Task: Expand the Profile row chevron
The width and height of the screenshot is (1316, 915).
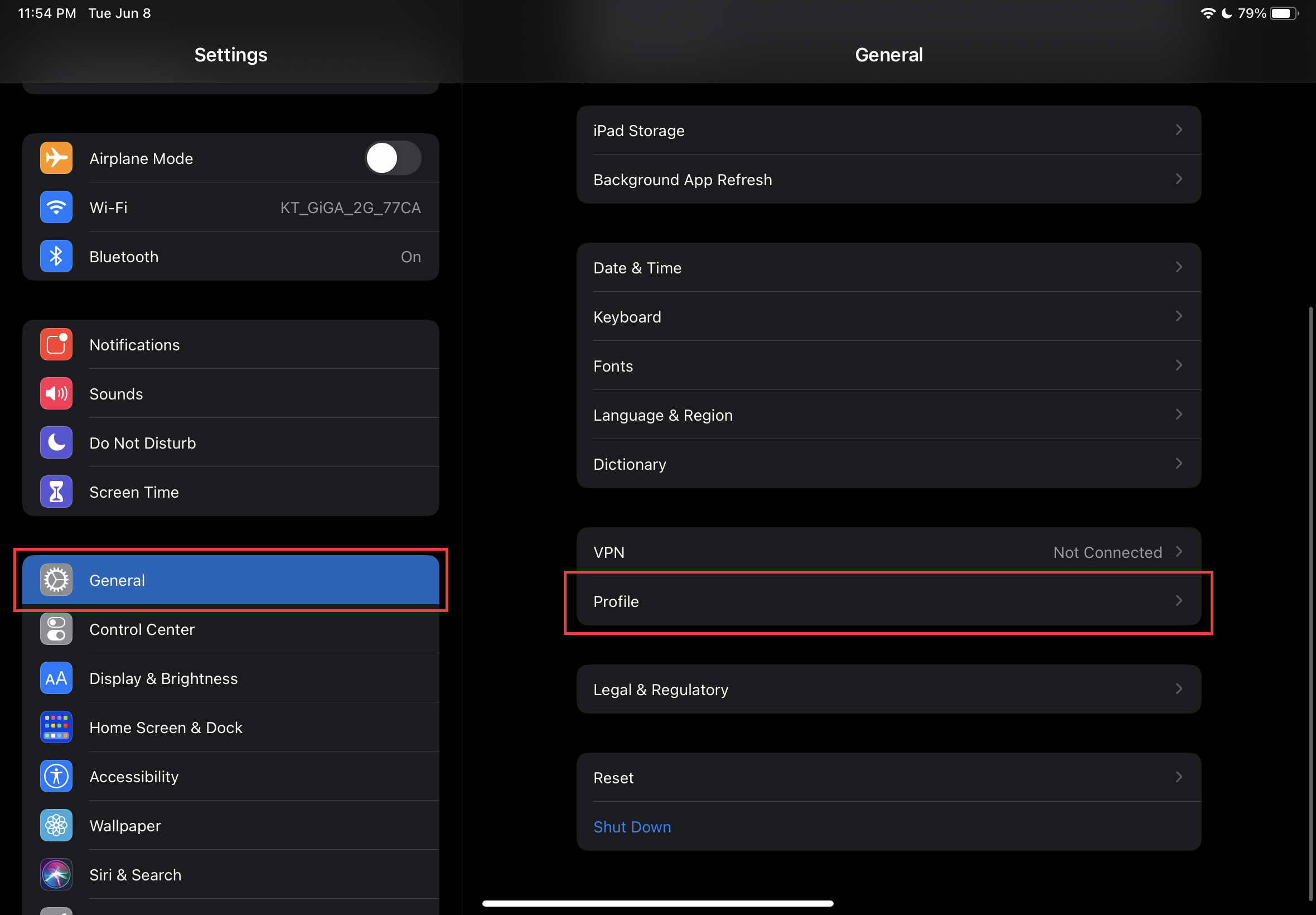Action: pos(1178,601)
